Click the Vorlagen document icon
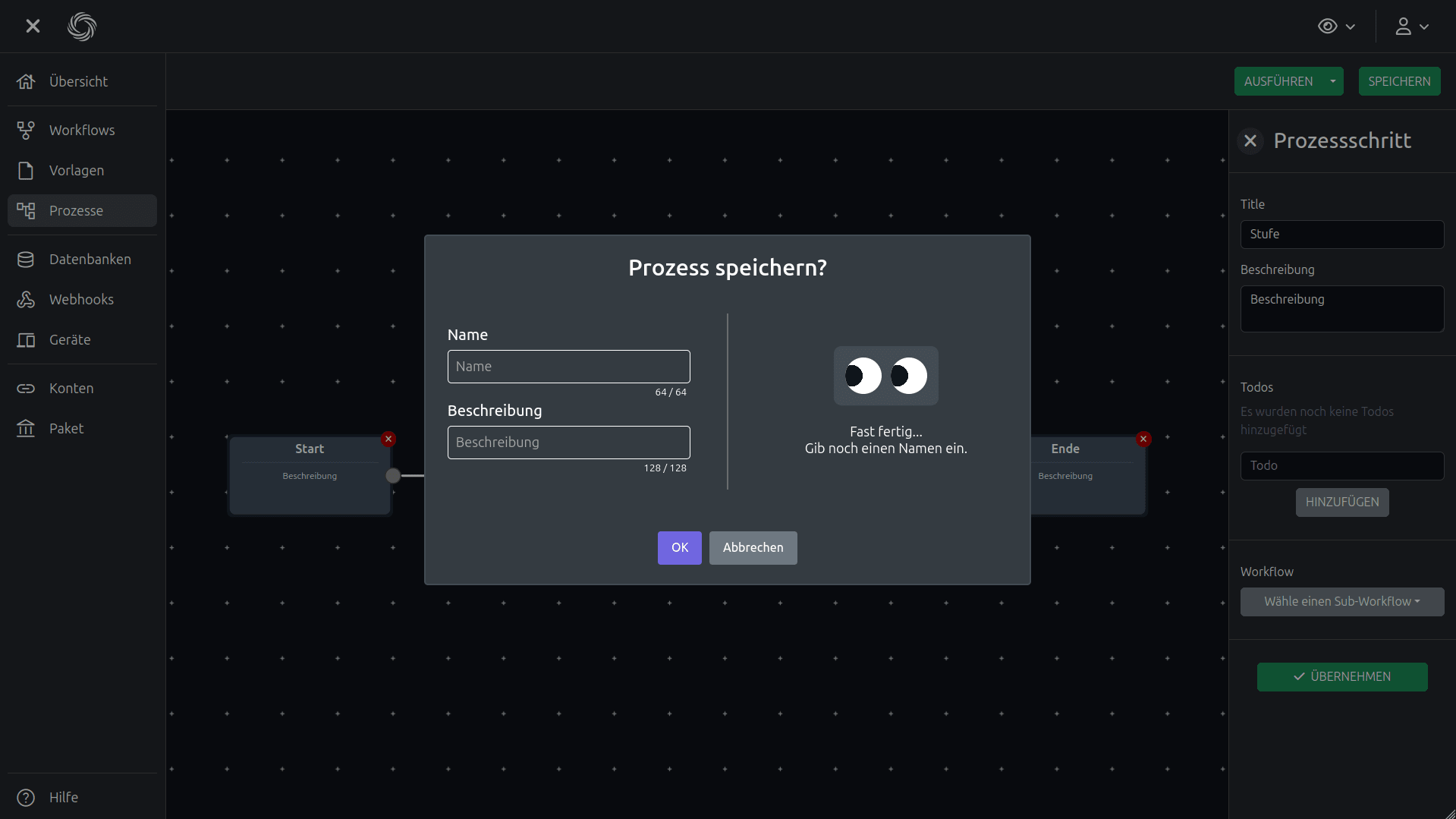This screenshot has height=819, width=1456. coord(26,170)
